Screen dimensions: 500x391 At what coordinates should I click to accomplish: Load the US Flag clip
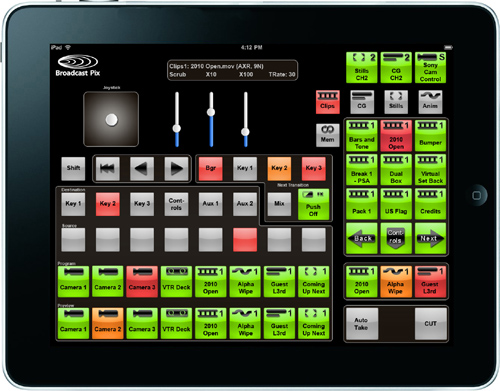click(396, 204)
